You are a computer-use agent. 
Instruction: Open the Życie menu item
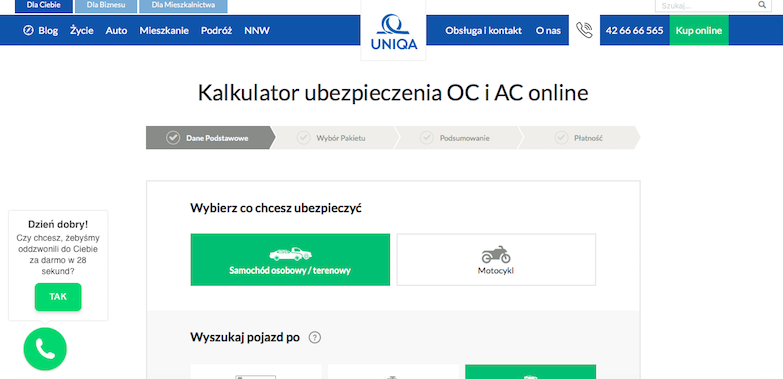(x=82, y=30)
